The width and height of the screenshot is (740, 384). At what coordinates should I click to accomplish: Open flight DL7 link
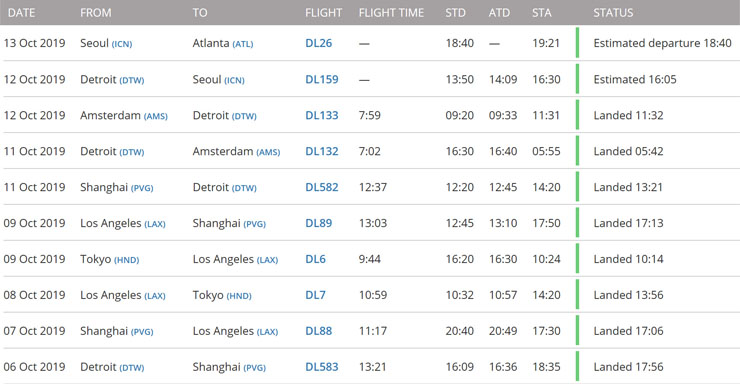coord(315,295)
